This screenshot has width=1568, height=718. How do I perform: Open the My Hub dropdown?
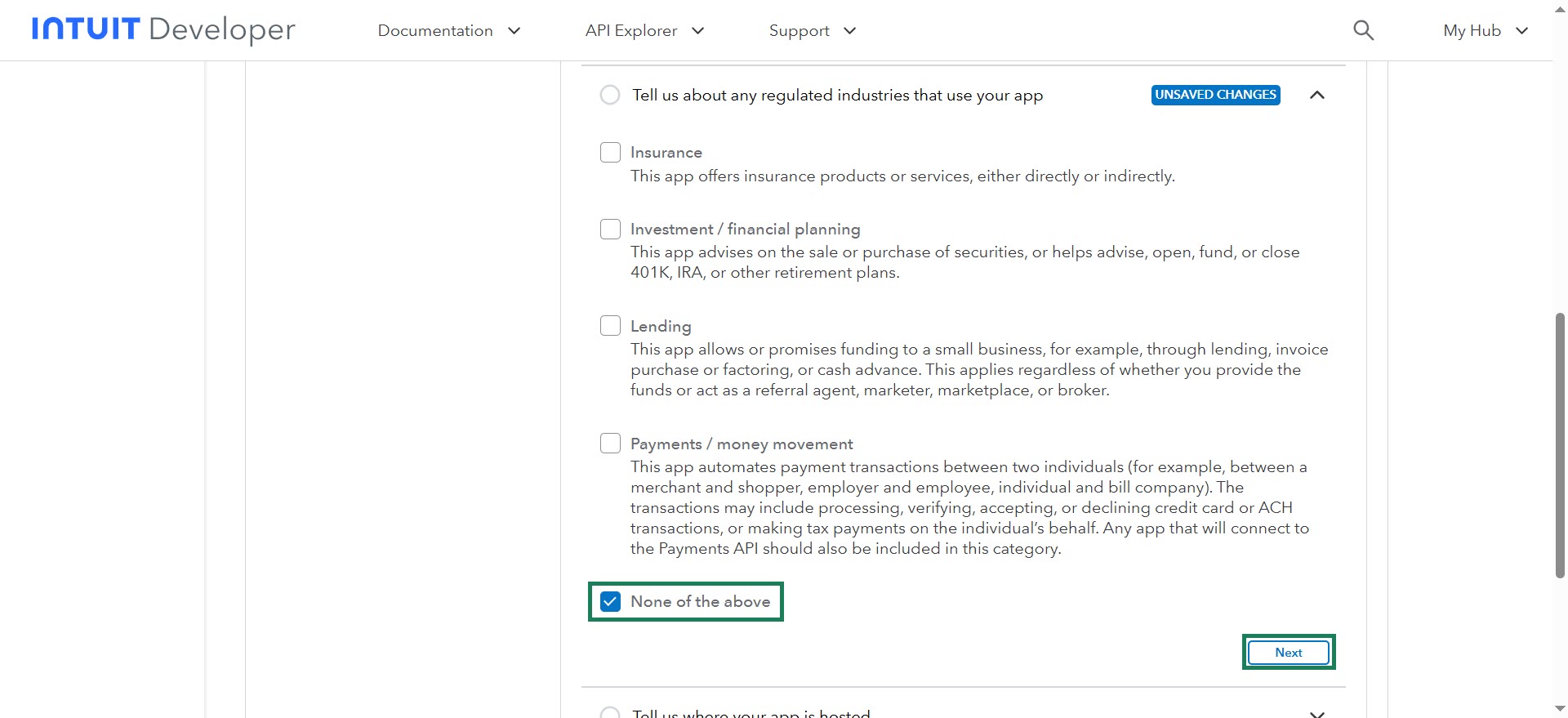click(1485, 31)
